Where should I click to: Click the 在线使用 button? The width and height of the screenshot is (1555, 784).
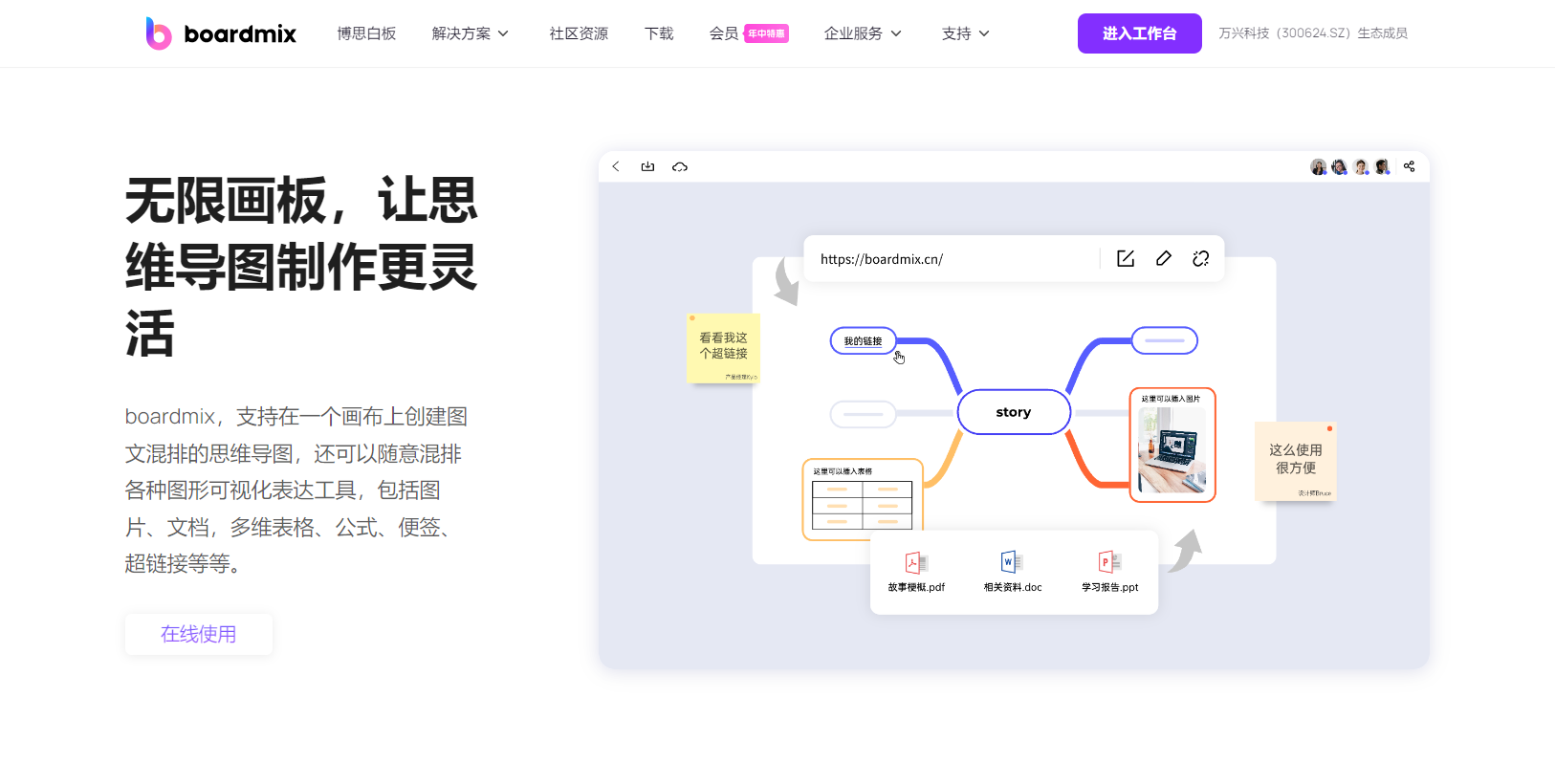click(x=199, y=634)
